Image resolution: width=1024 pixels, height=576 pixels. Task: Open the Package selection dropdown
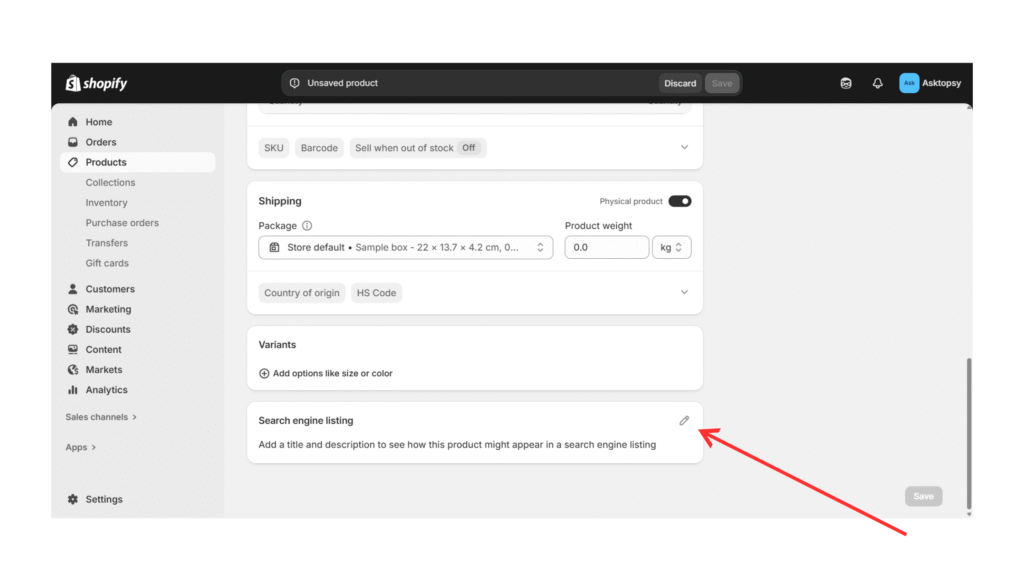click(x=405, y=247)
